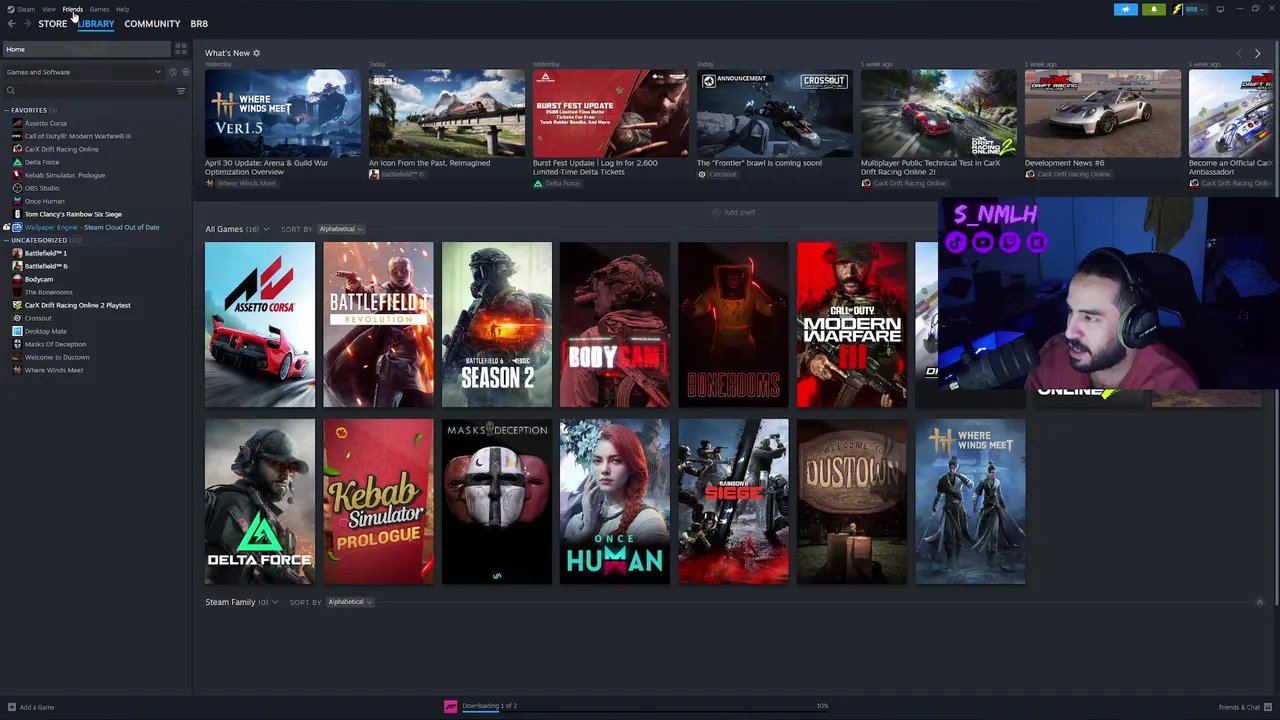
Task: Open Once Human game tile
Action: pyautogui.click(x=615, y=501)
